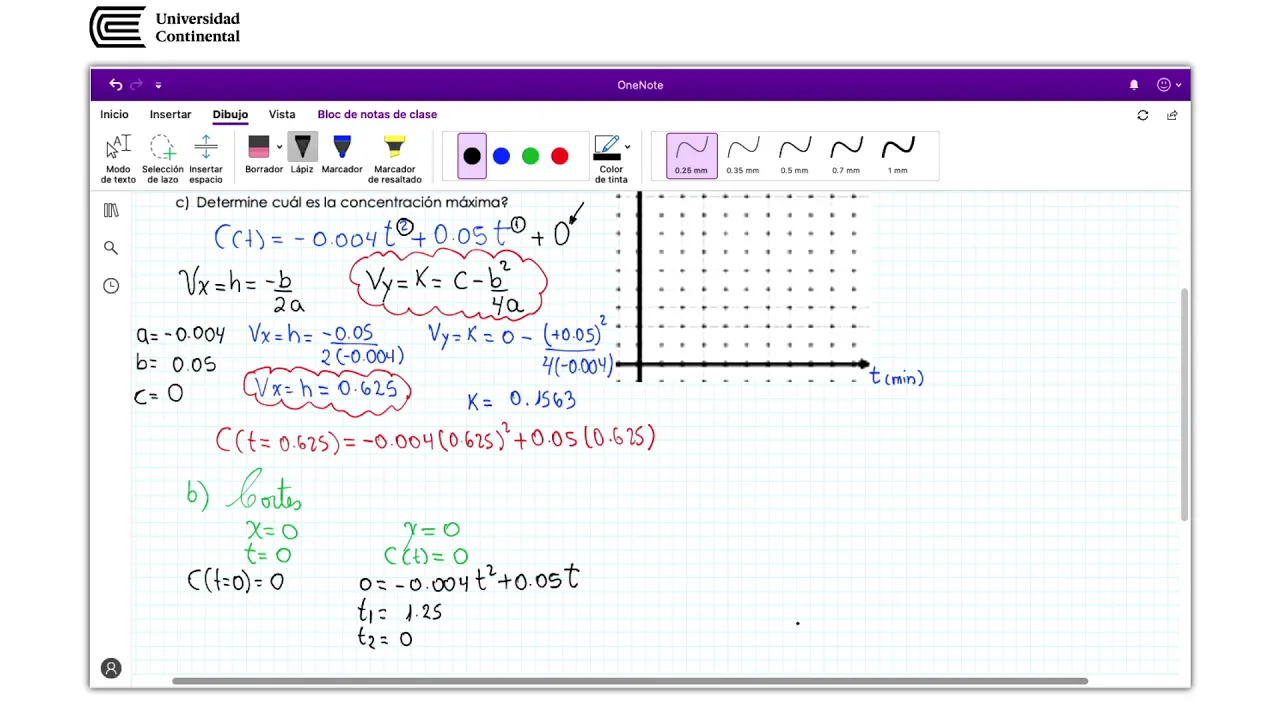Screen dimensions: 1280x720
Task: Choose the 0.35 mm stroke thickness
Action: coord(743,156)
